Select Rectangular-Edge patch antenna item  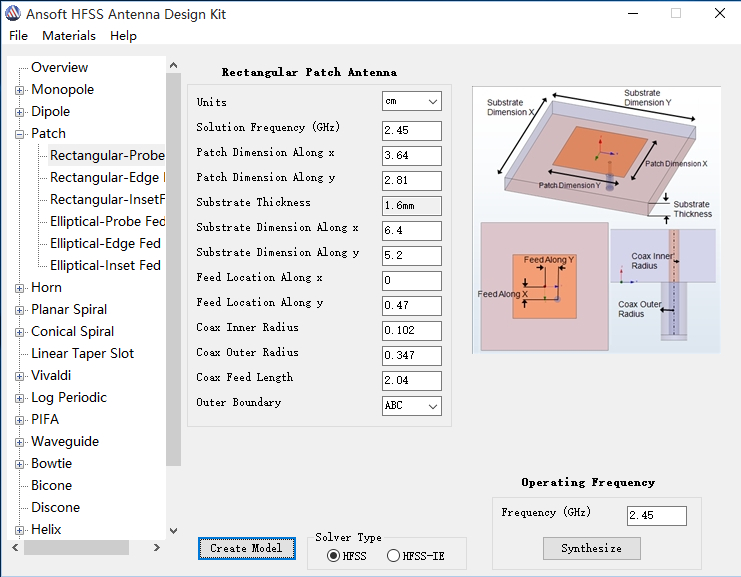tap(107, 177)
